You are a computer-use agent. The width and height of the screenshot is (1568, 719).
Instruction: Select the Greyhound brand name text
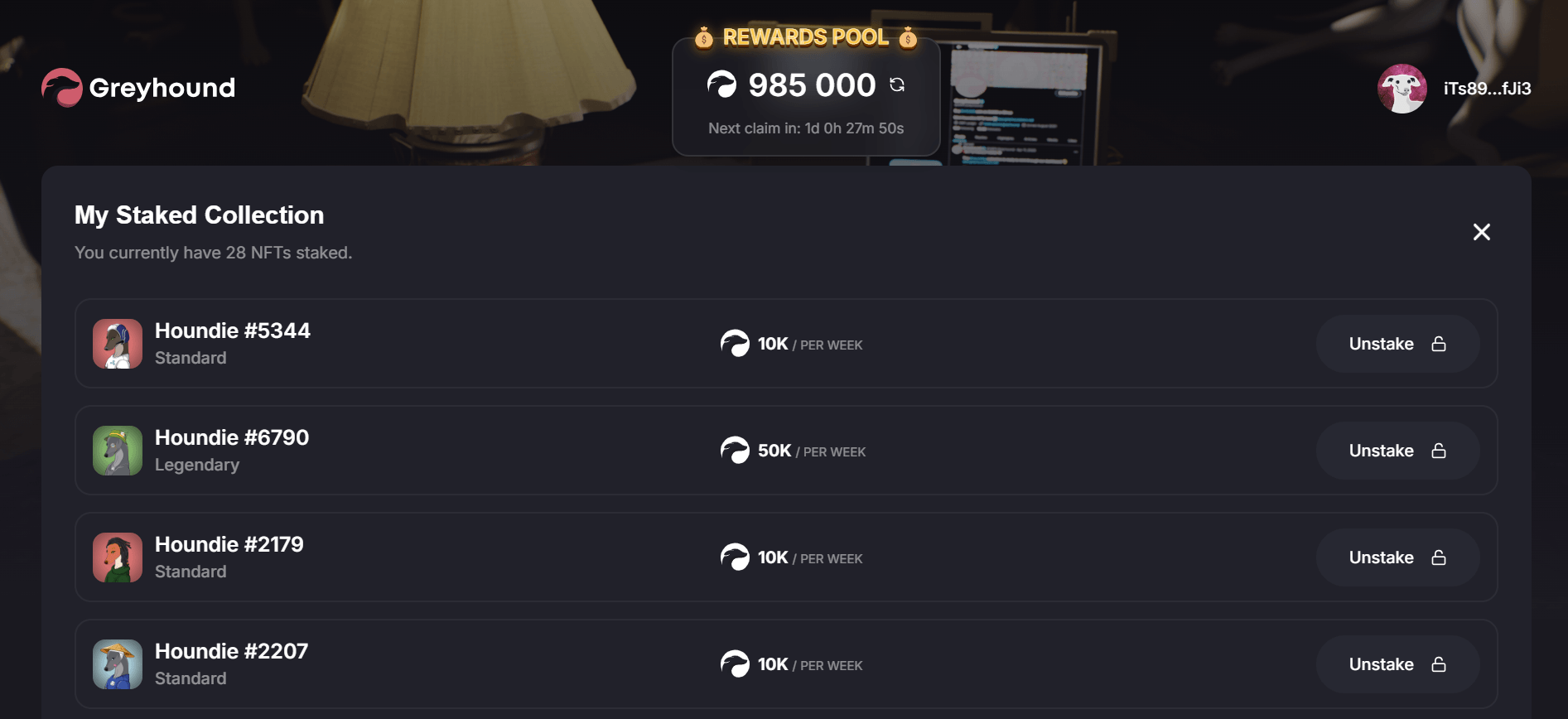[162, 88]
